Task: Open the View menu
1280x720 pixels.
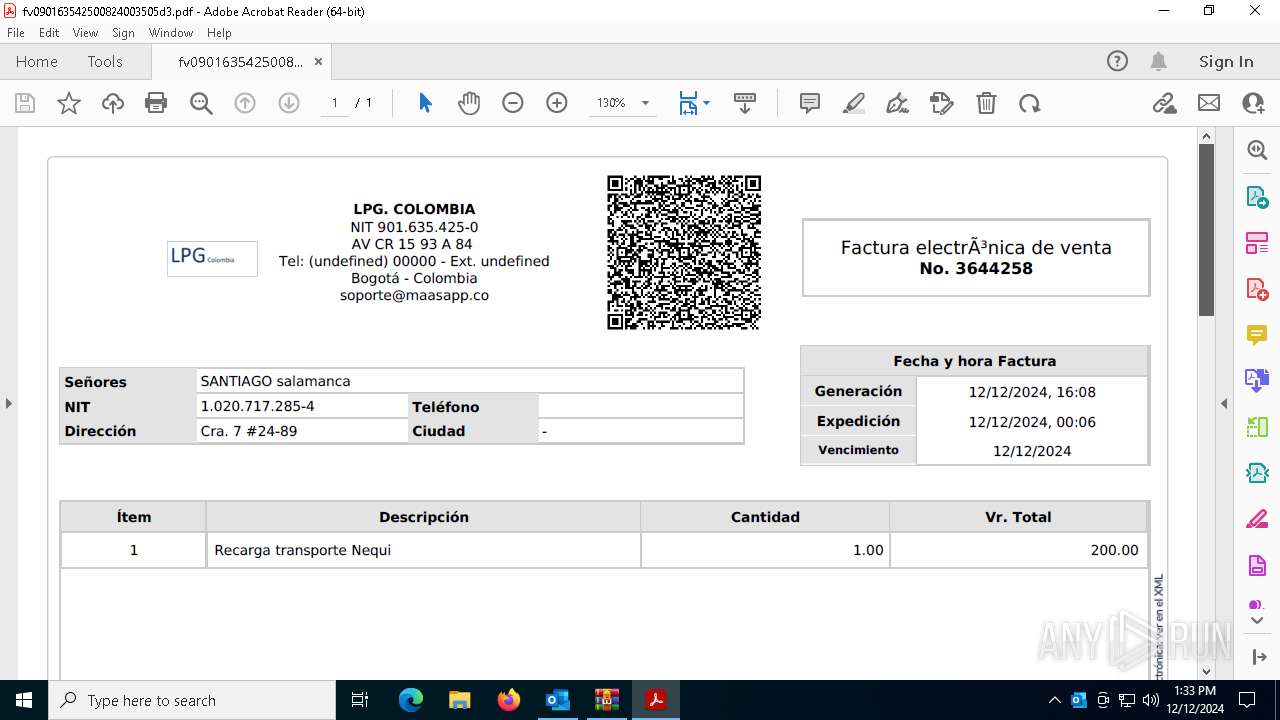Action: click(x=85, y=33)
